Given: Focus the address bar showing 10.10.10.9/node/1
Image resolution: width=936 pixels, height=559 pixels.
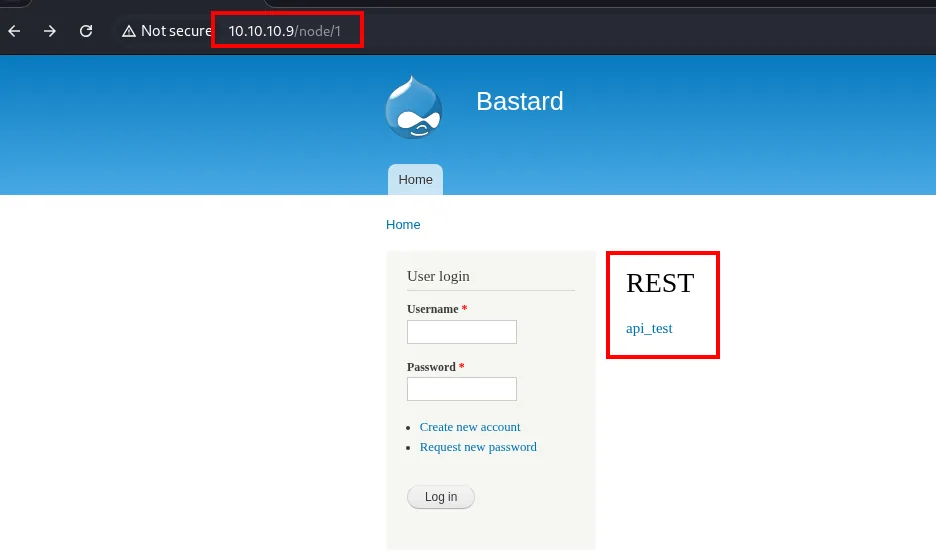Looking at the screenshot, I should point(285,31).
